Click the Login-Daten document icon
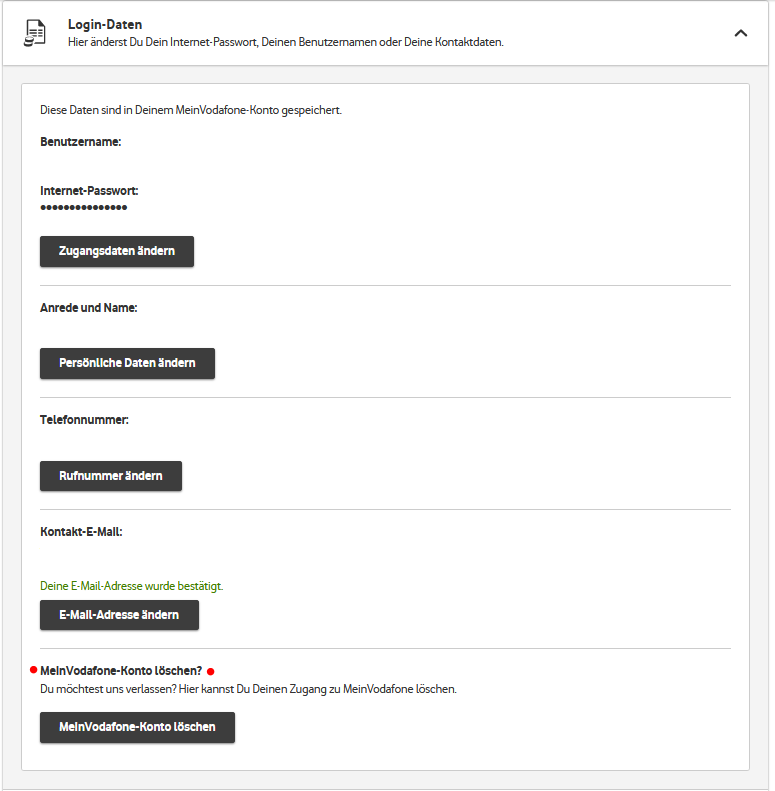The width and height of the screenshot is (775, 791). click(x=36, y=33)
